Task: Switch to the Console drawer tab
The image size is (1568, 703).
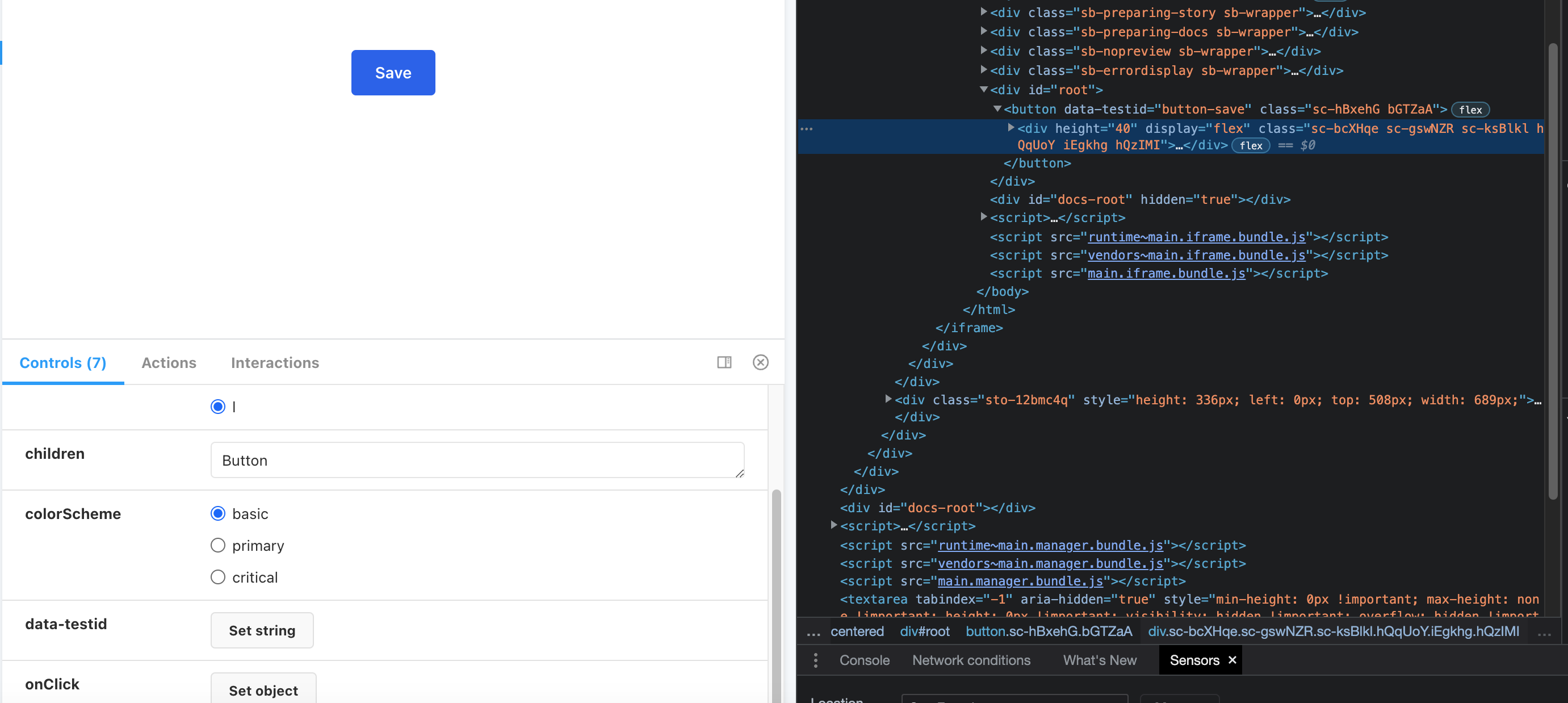Action: pyautogui.click(x=865, y=660)
